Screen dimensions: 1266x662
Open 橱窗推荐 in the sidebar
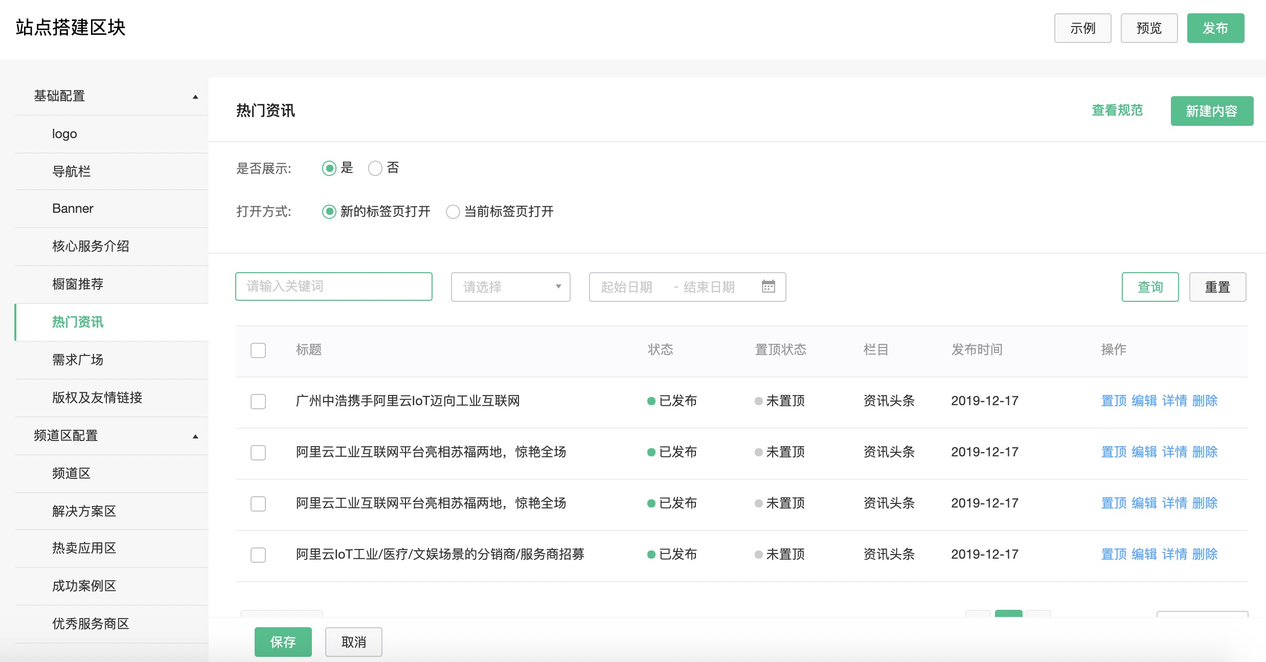click(x=111, y=284)
